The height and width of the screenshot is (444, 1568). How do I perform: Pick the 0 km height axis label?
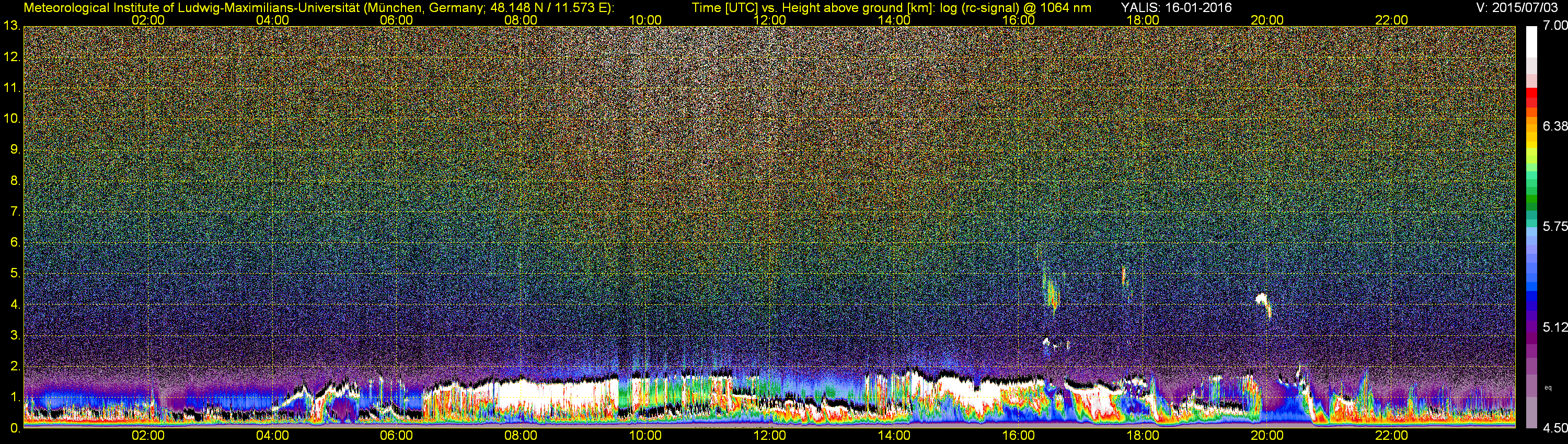pos(15,429)
